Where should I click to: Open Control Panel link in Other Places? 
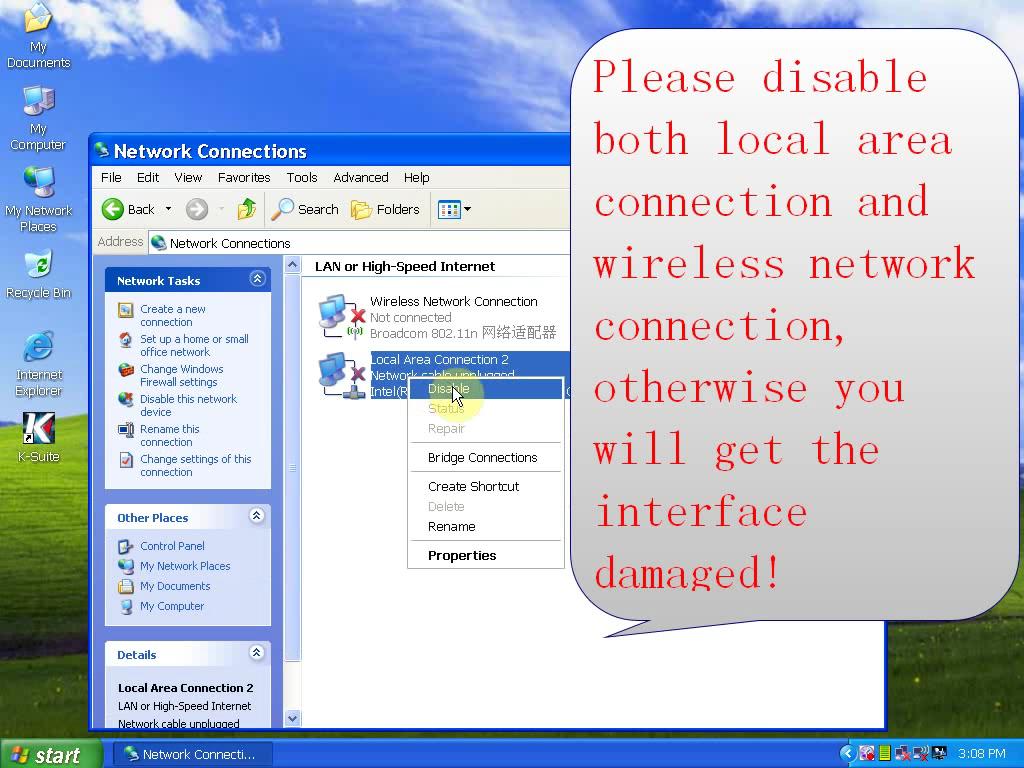click(x=172, y=546)
